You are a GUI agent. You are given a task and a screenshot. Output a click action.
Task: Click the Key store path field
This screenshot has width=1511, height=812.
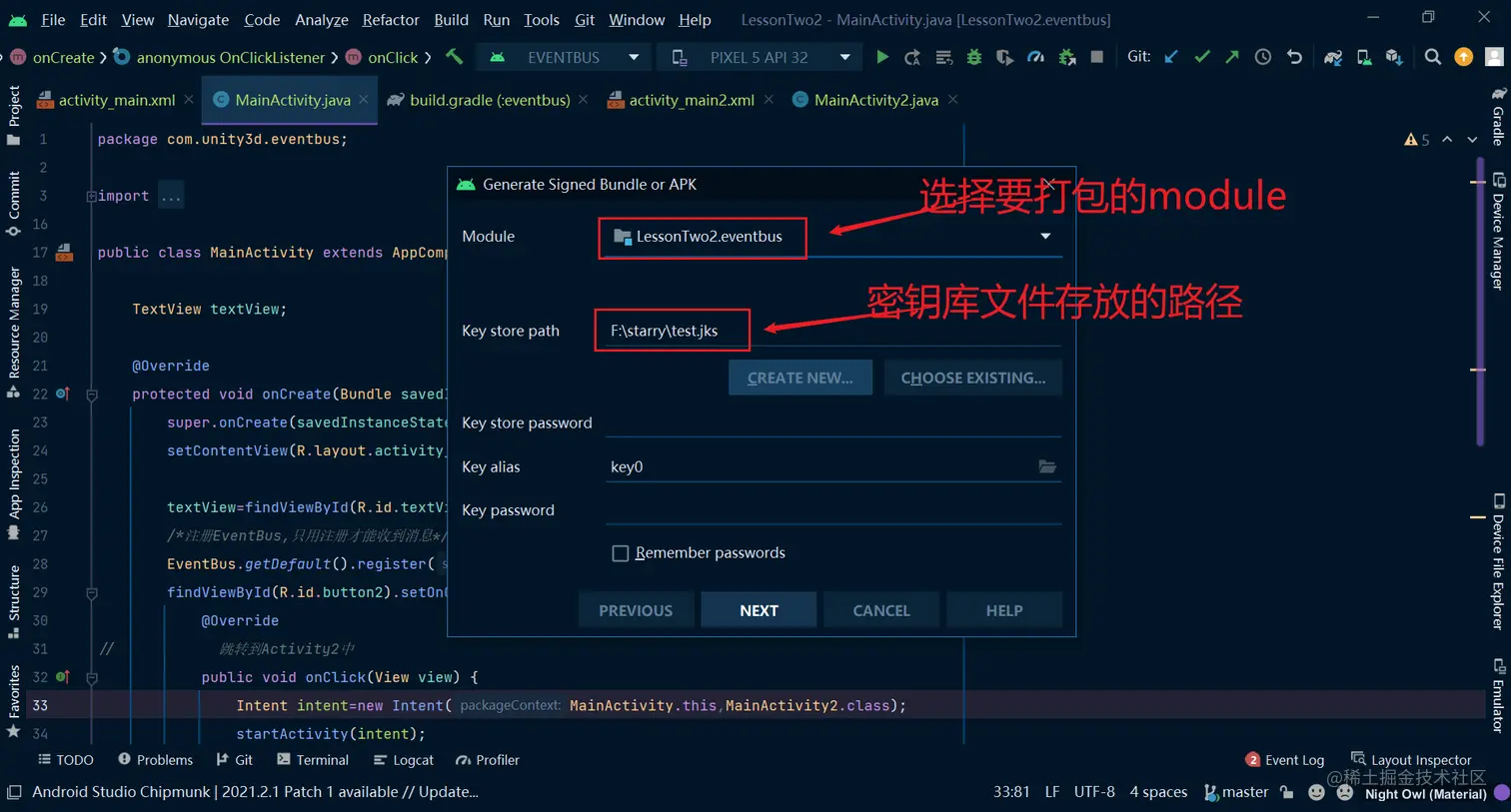tap(832, 331)
